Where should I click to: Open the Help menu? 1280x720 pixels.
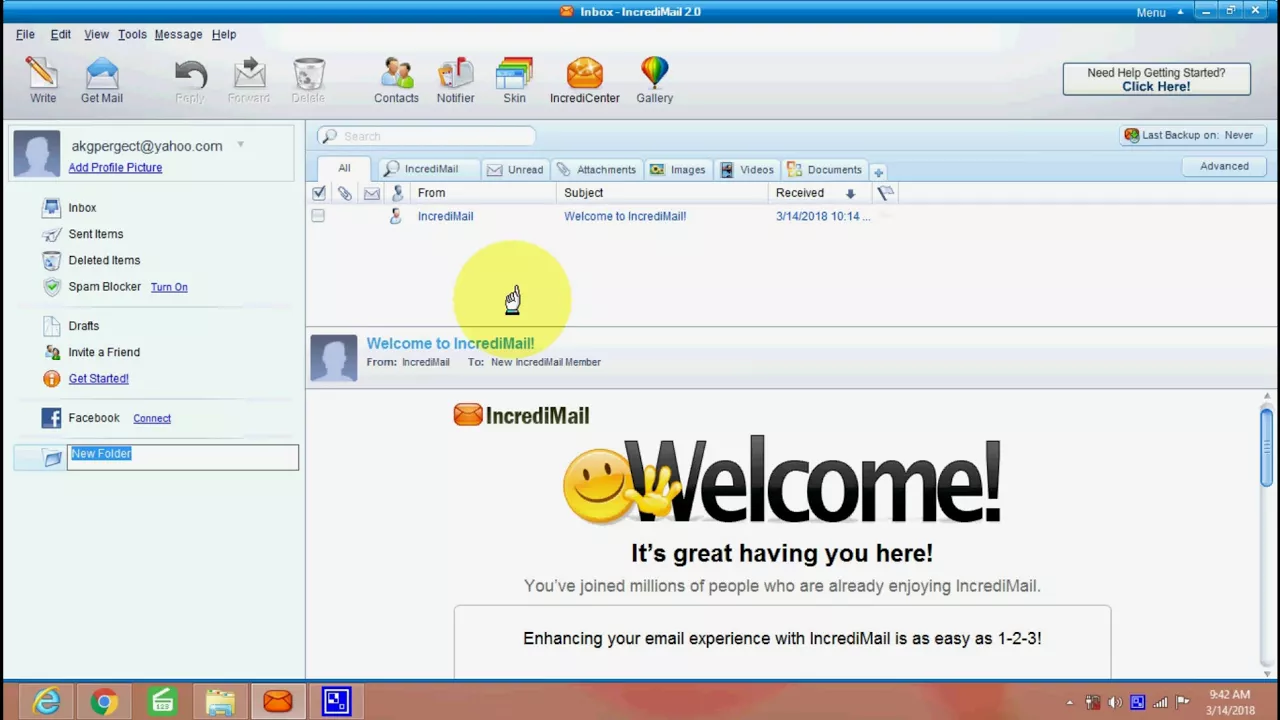point(224,34)
